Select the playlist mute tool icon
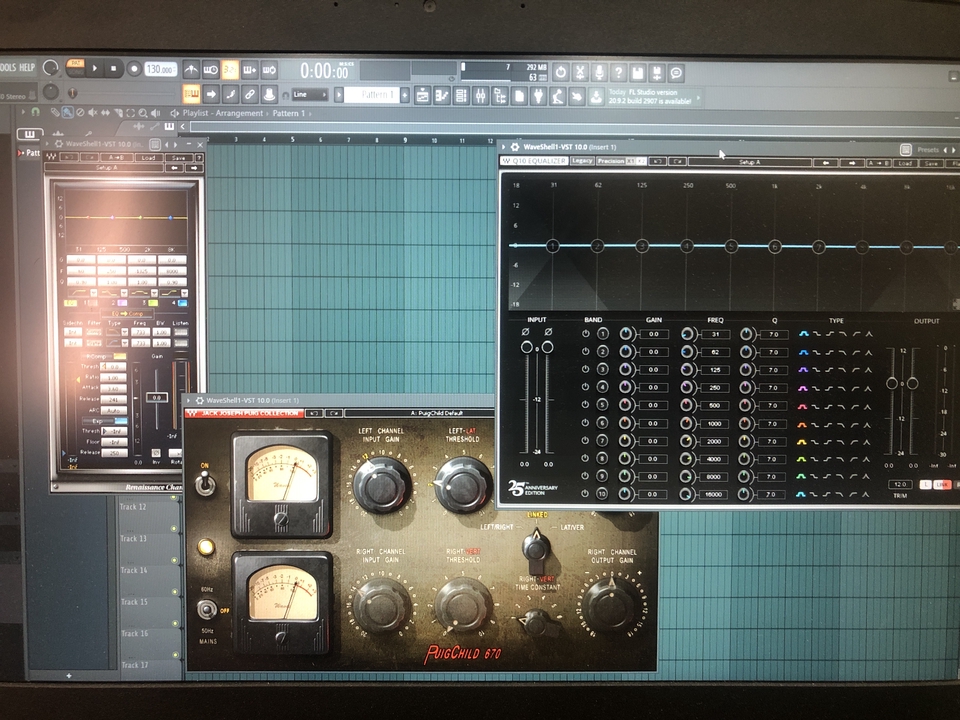Viewport: 960px width, 720px height. (x=92, y=113)
